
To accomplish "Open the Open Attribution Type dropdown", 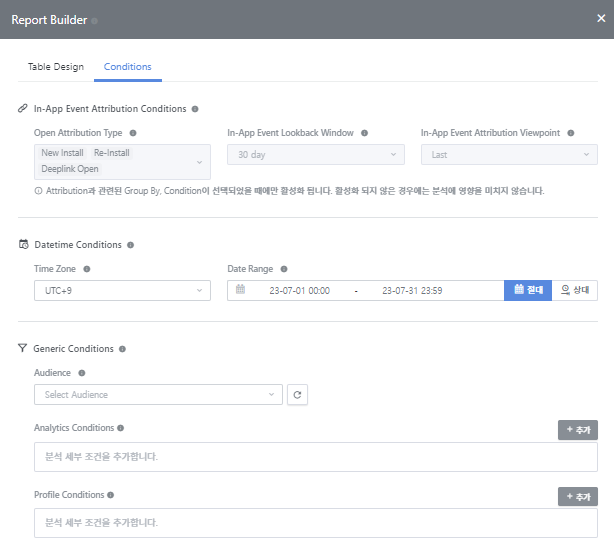I will coord(122,162).
